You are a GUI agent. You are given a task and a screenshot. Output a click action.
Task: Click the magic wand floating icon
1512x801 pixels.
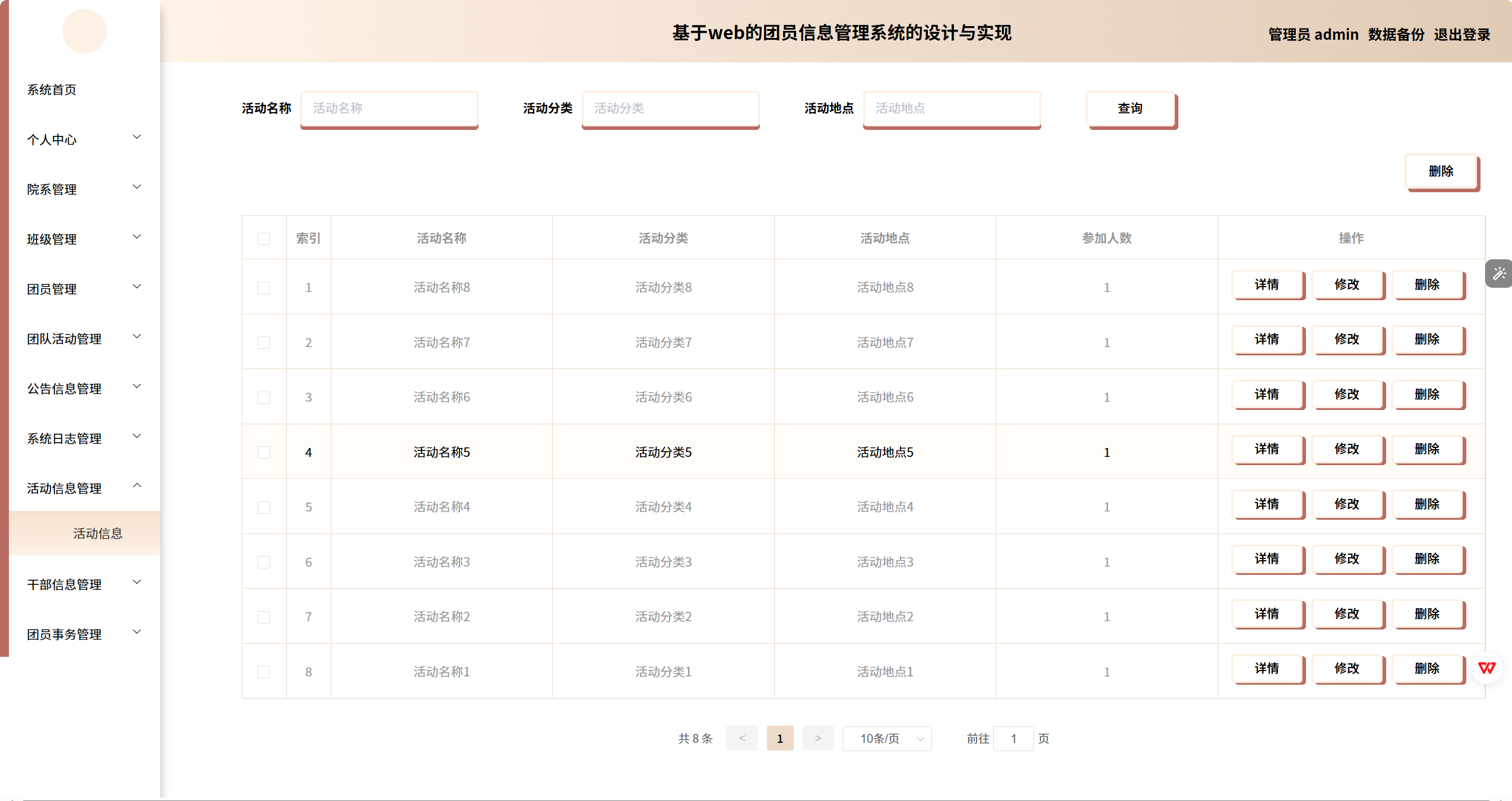point(1499,274)
